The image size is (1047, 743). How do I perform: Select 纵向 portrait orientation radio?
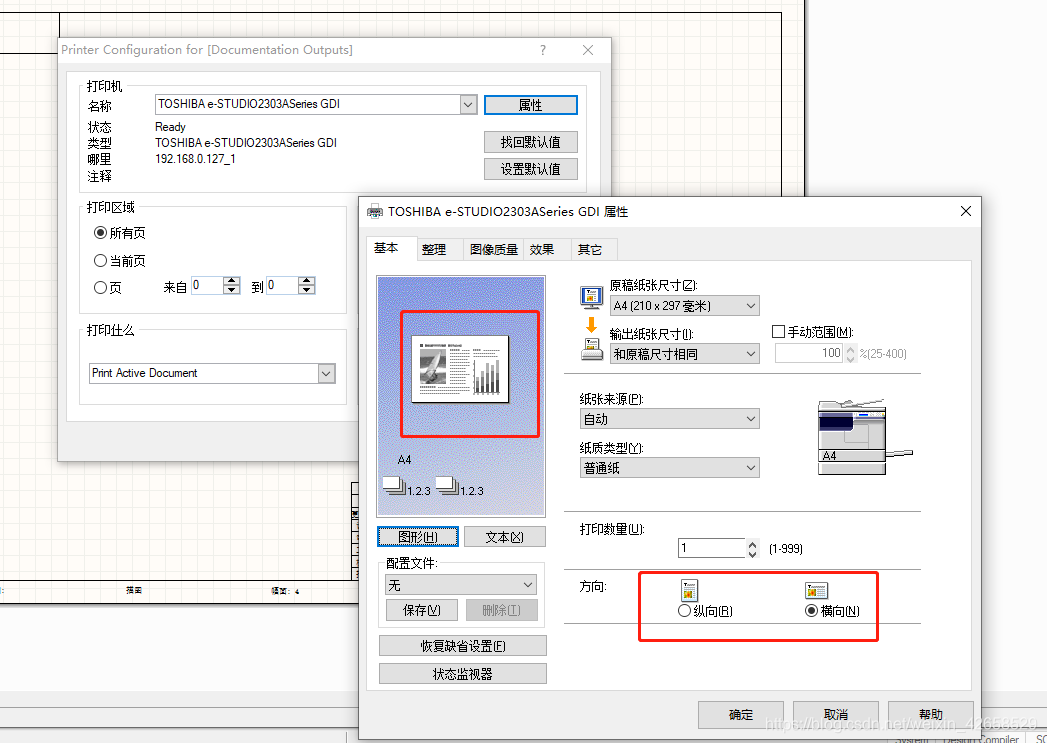[x=684, y=611]
